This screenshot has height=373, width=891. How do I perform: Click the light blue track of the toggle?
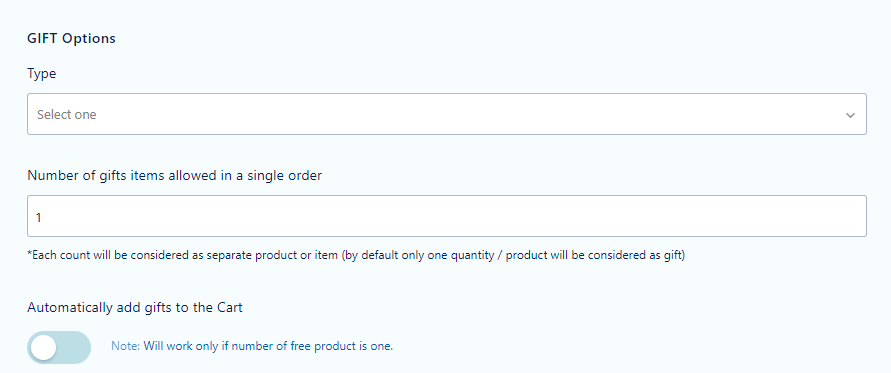tap(74, 347)
